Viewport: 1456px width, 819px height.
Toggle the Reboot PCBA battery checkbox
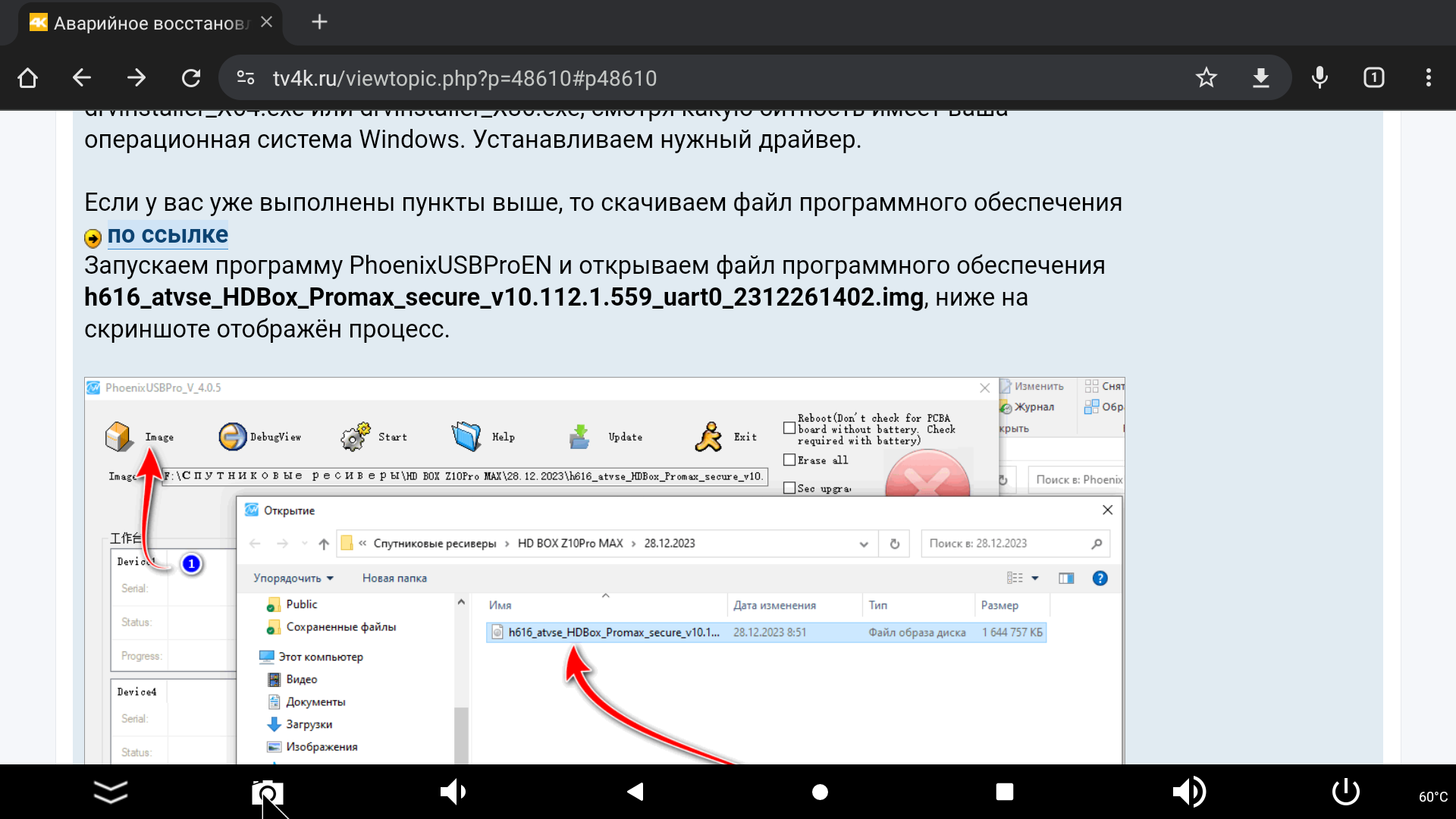789,428
